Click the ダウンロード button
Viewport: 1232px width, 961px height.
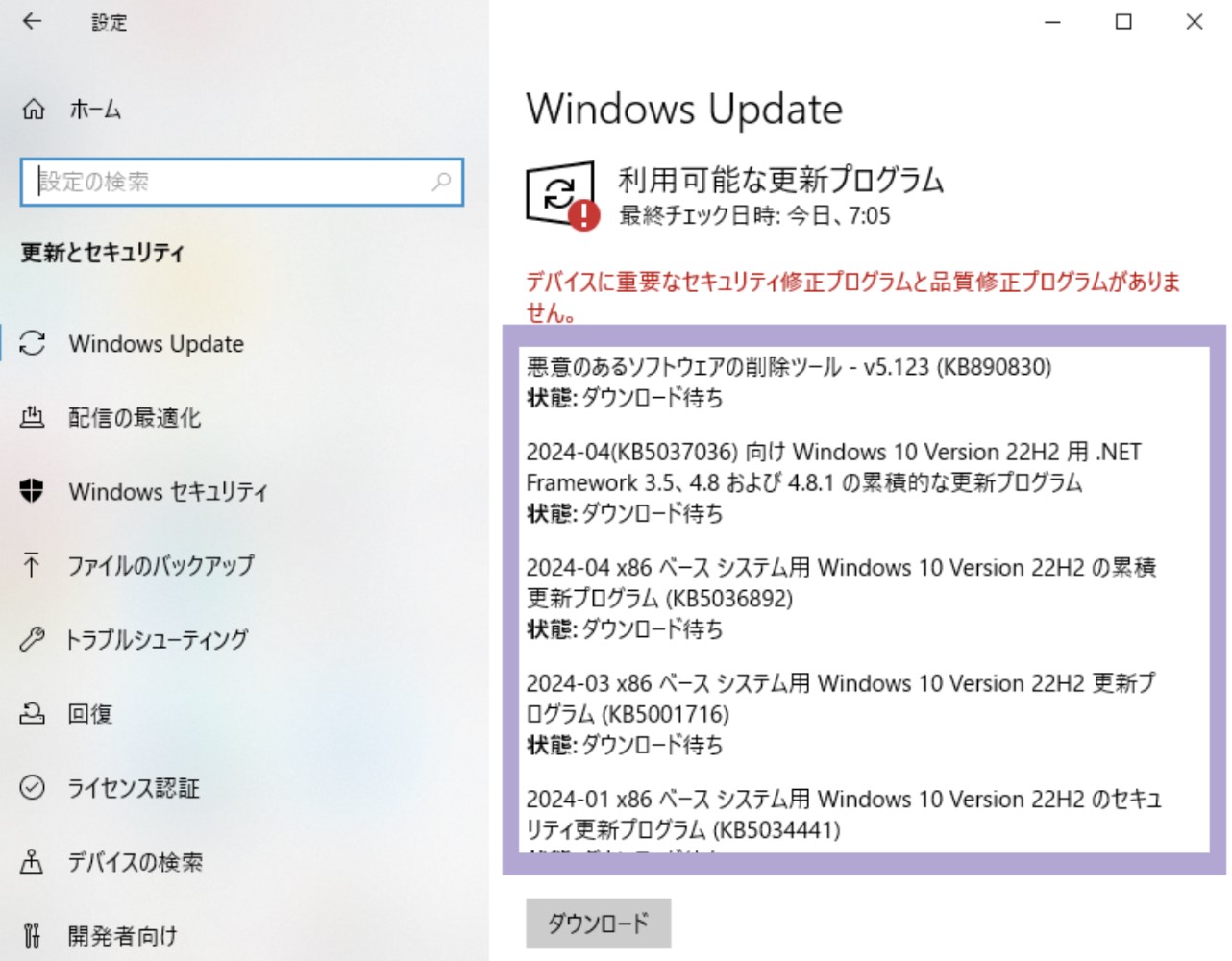(x=599, y=924)
